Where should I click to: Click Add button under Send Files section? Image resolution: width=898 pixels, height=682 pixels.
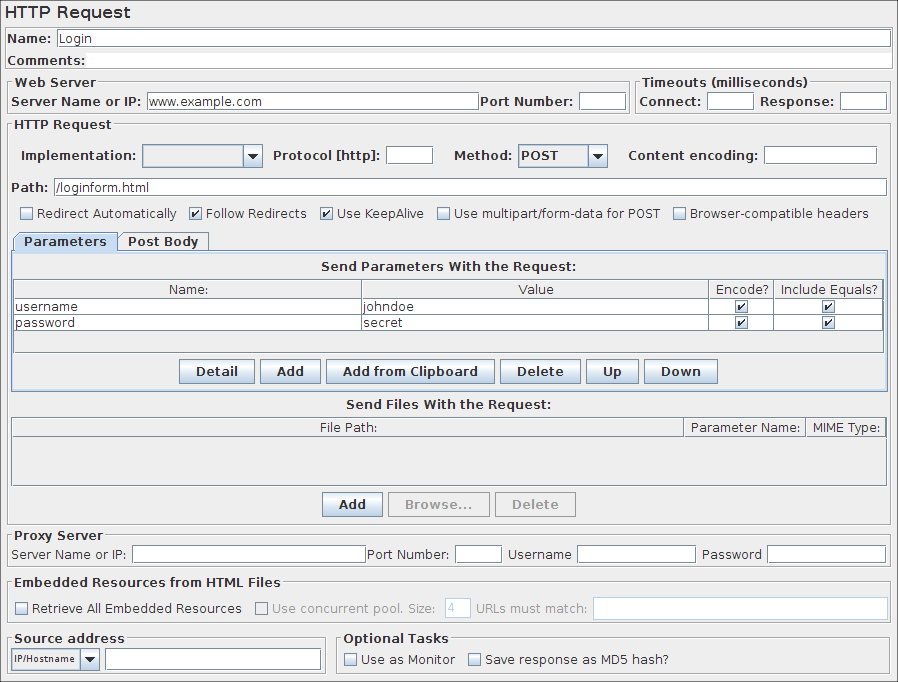[x=352, y=504]
